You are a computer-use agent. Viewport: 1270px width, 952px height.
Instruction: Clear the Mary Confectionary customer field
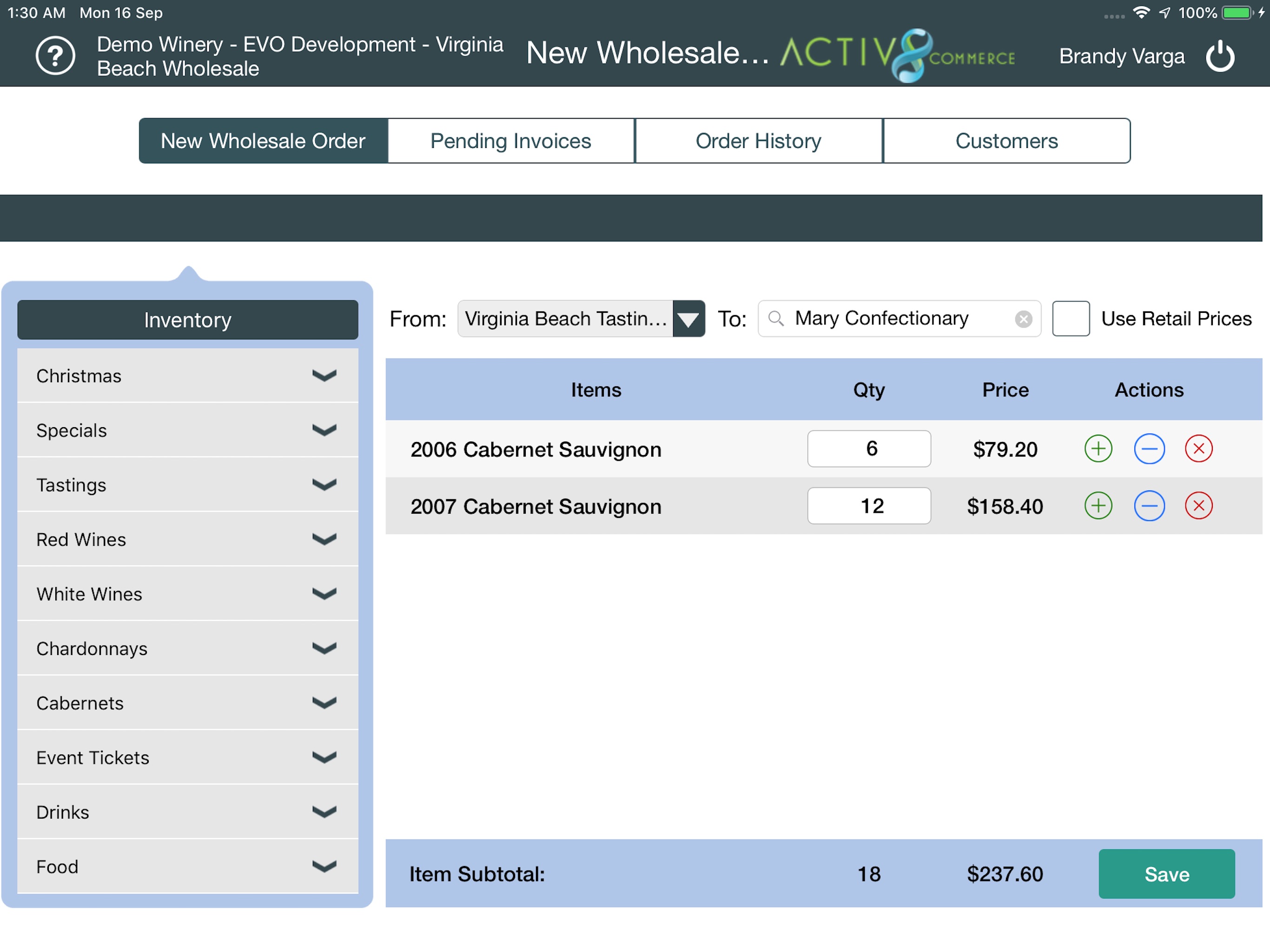click(1023, 319)
